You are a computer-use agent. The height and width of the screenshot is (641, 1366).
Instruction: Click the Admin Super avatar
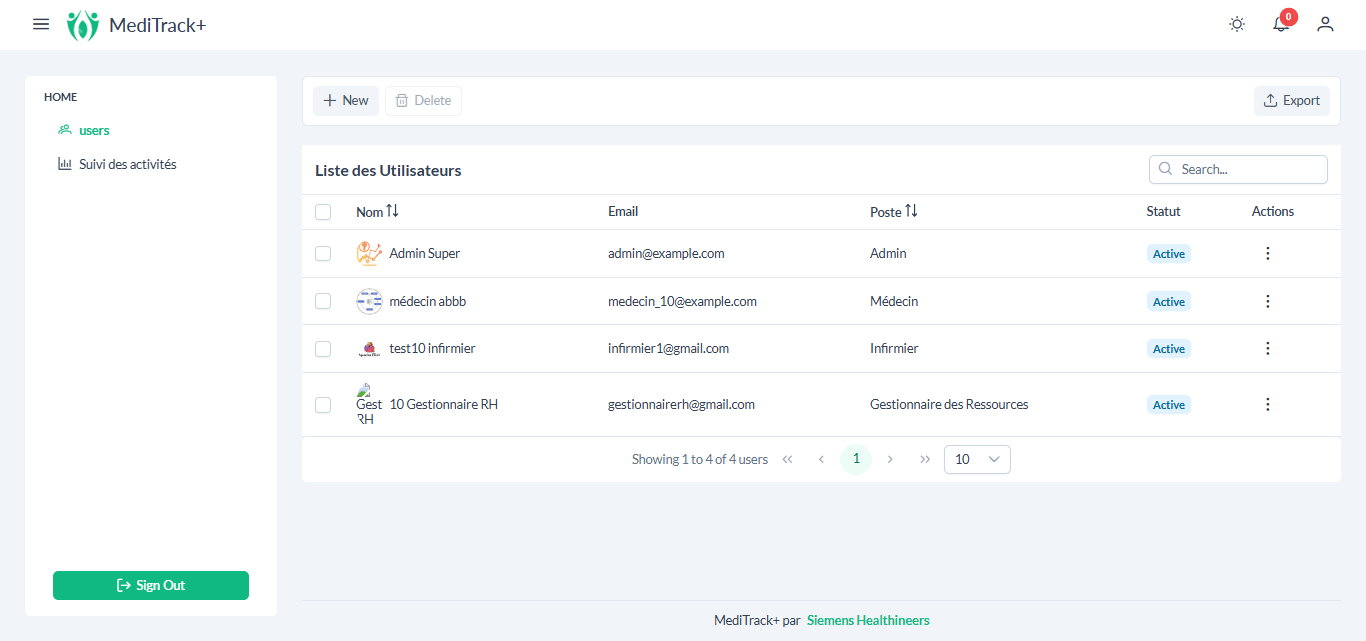click(x=369, y=253)
